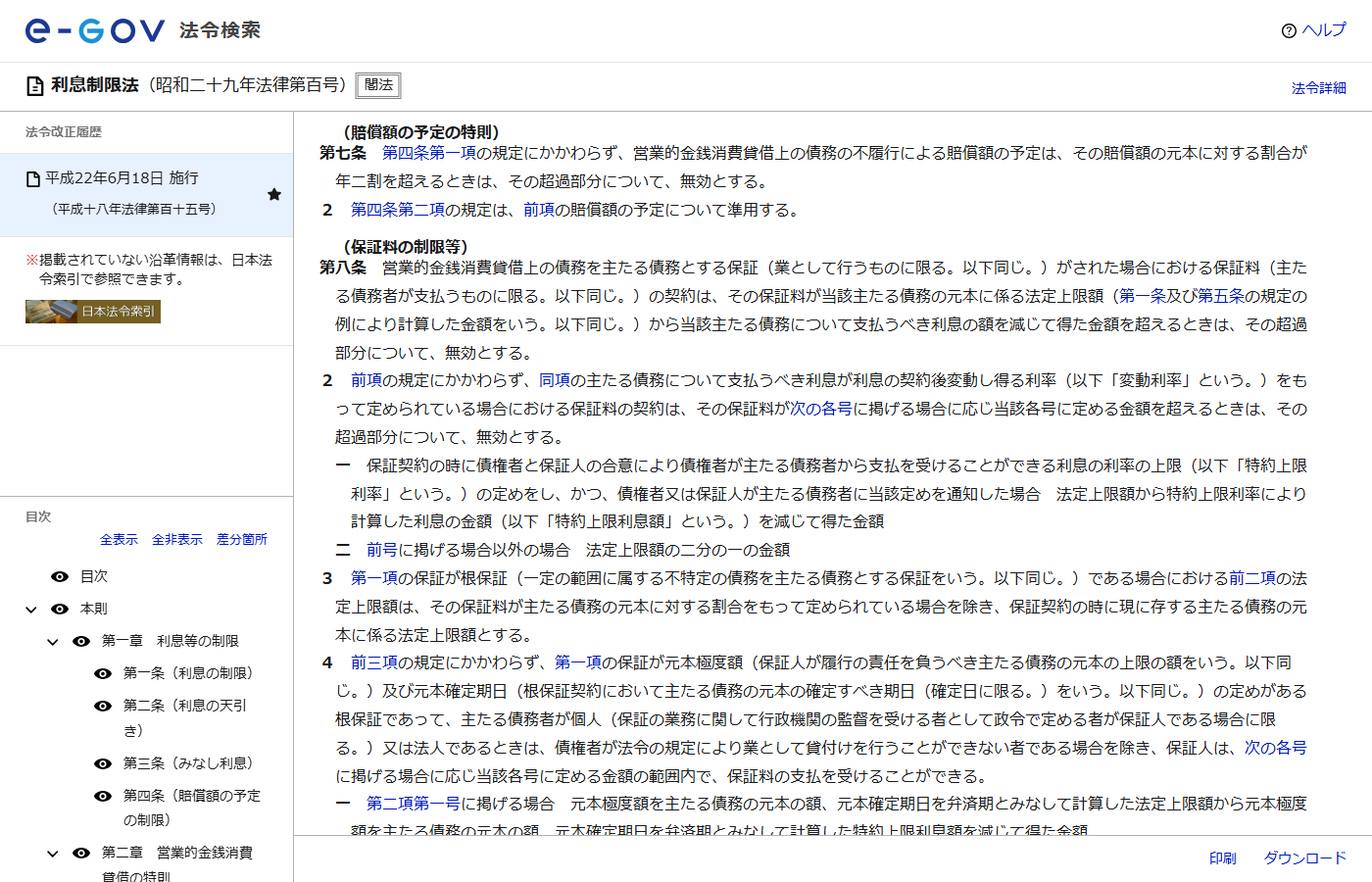The width and height of the screenshot is (1372, 882).
Task: Select 目次 in the table of contents
Action: (94, 576)
